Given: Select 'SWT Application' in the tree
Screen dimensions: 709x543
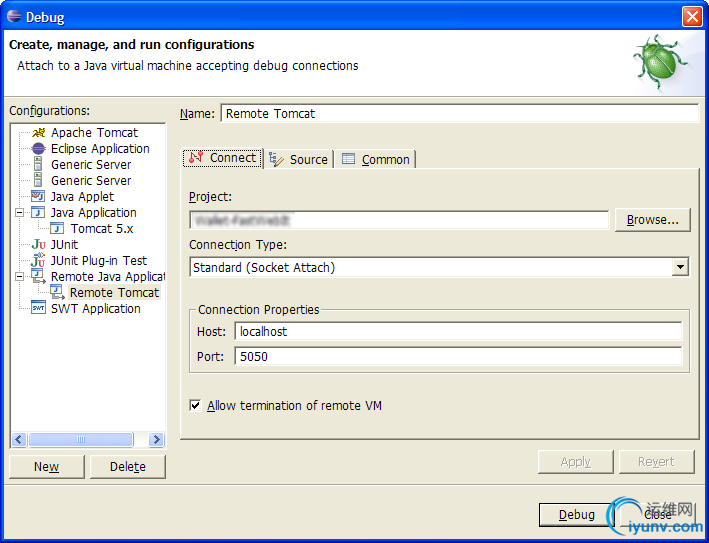Looking at the screenshot, I should click(x=95, y=308).
